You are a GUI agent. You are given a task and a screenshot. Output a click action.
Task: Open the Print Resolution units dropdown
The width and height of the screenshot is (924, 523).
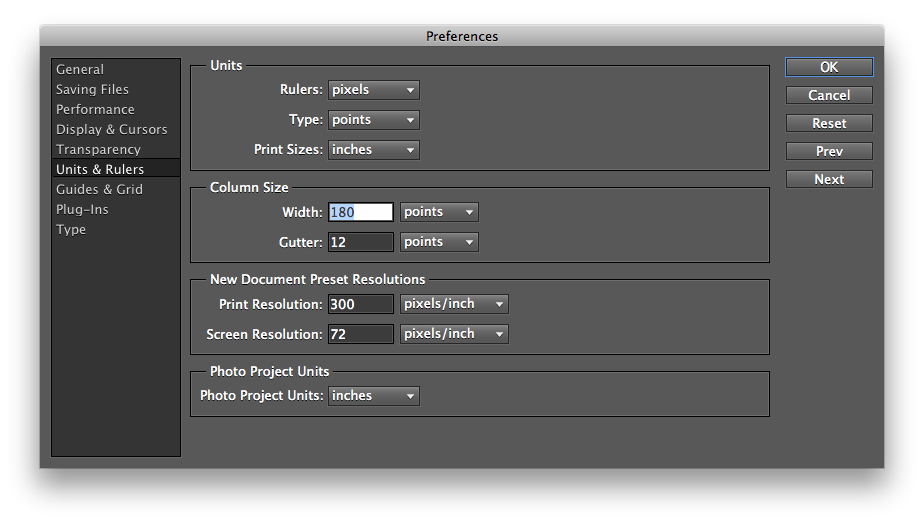[454, 304]
